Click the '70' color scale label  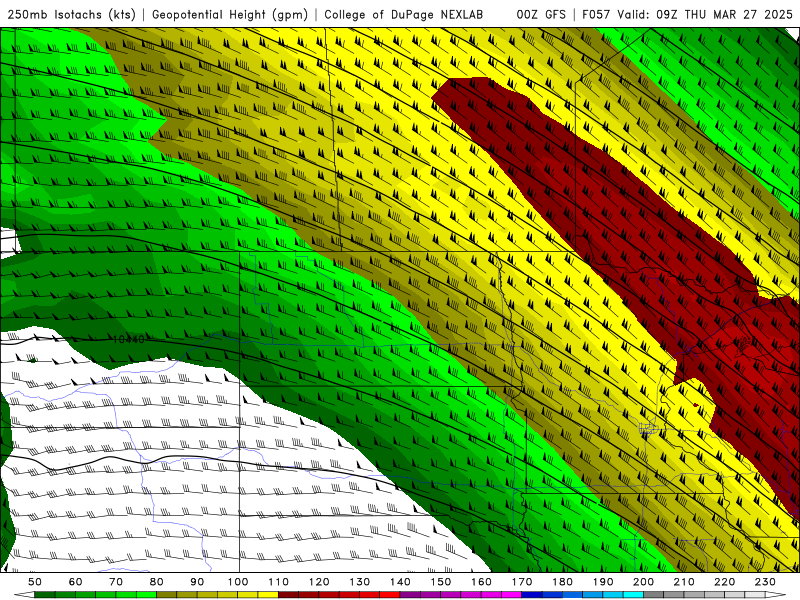[116, 582]
